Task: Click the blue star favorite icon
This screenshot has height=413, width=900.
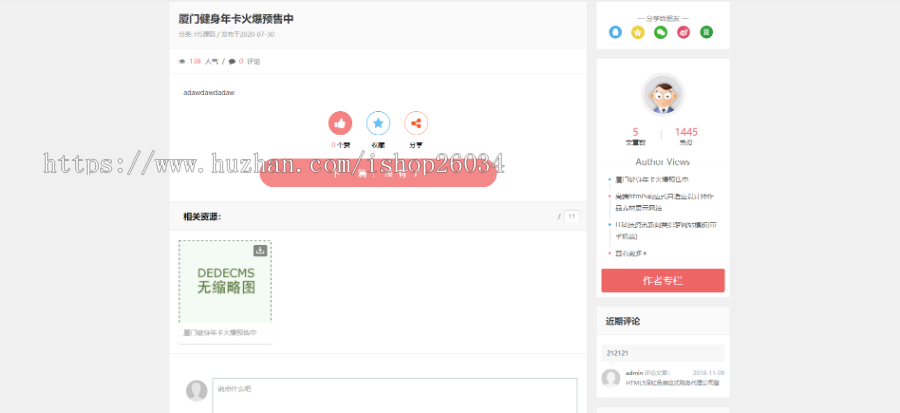Action: click(378, 123)
